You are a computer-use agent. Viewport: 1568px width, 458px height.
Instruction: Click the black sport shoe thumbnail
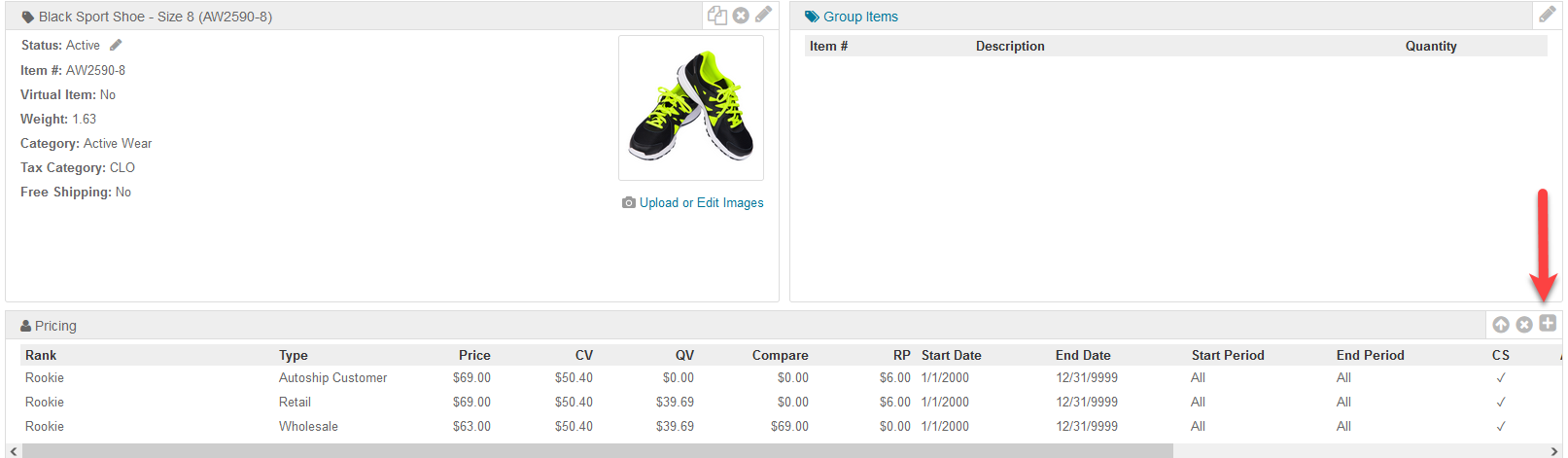tap(691, 108)
